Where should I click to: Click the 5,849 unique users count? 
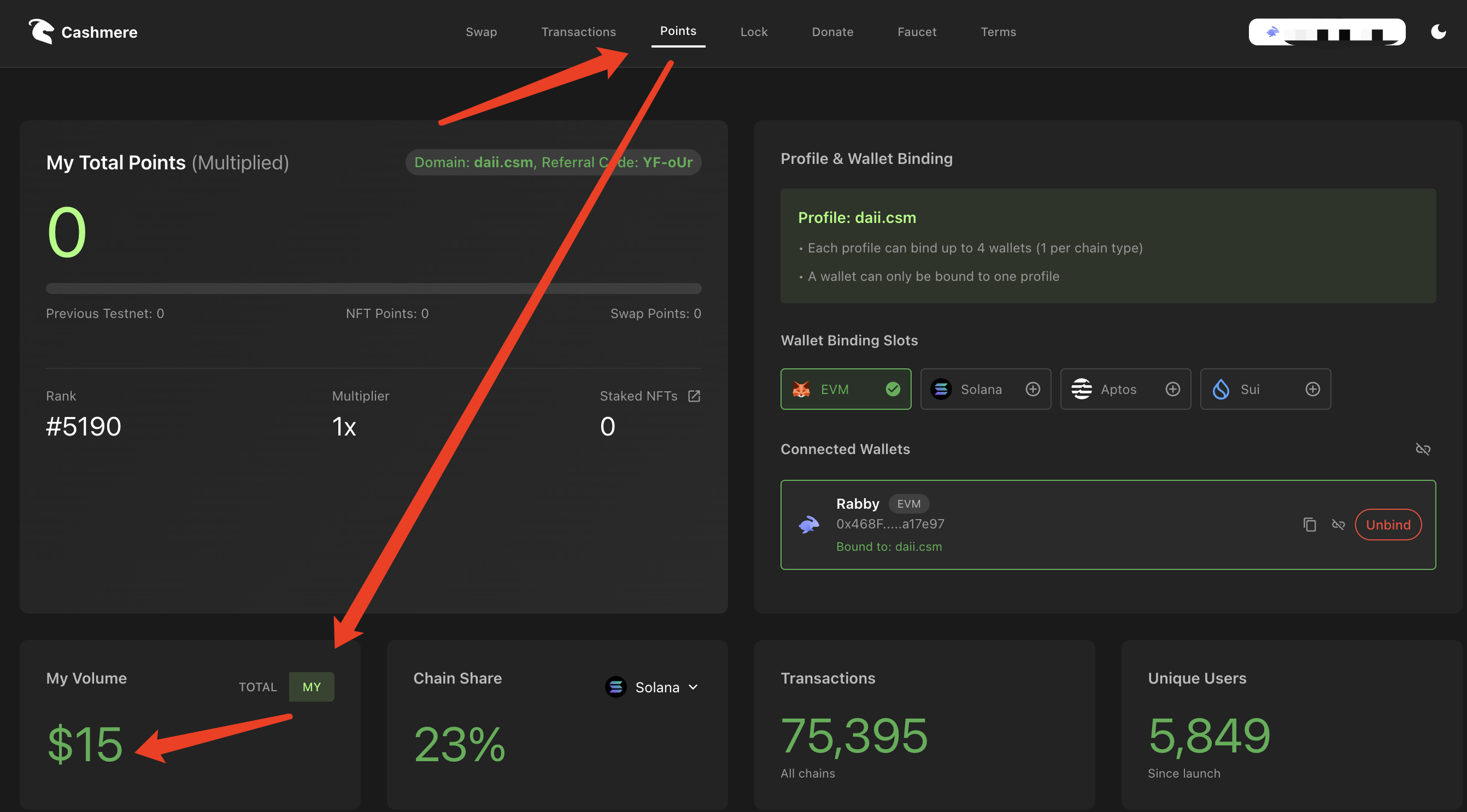(1208, 735)
